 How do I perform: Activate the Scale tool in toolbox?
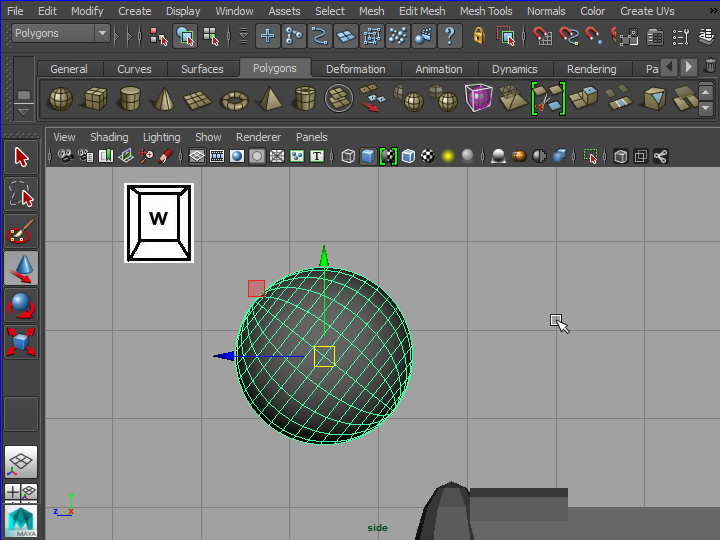click(x=21, y=342)
